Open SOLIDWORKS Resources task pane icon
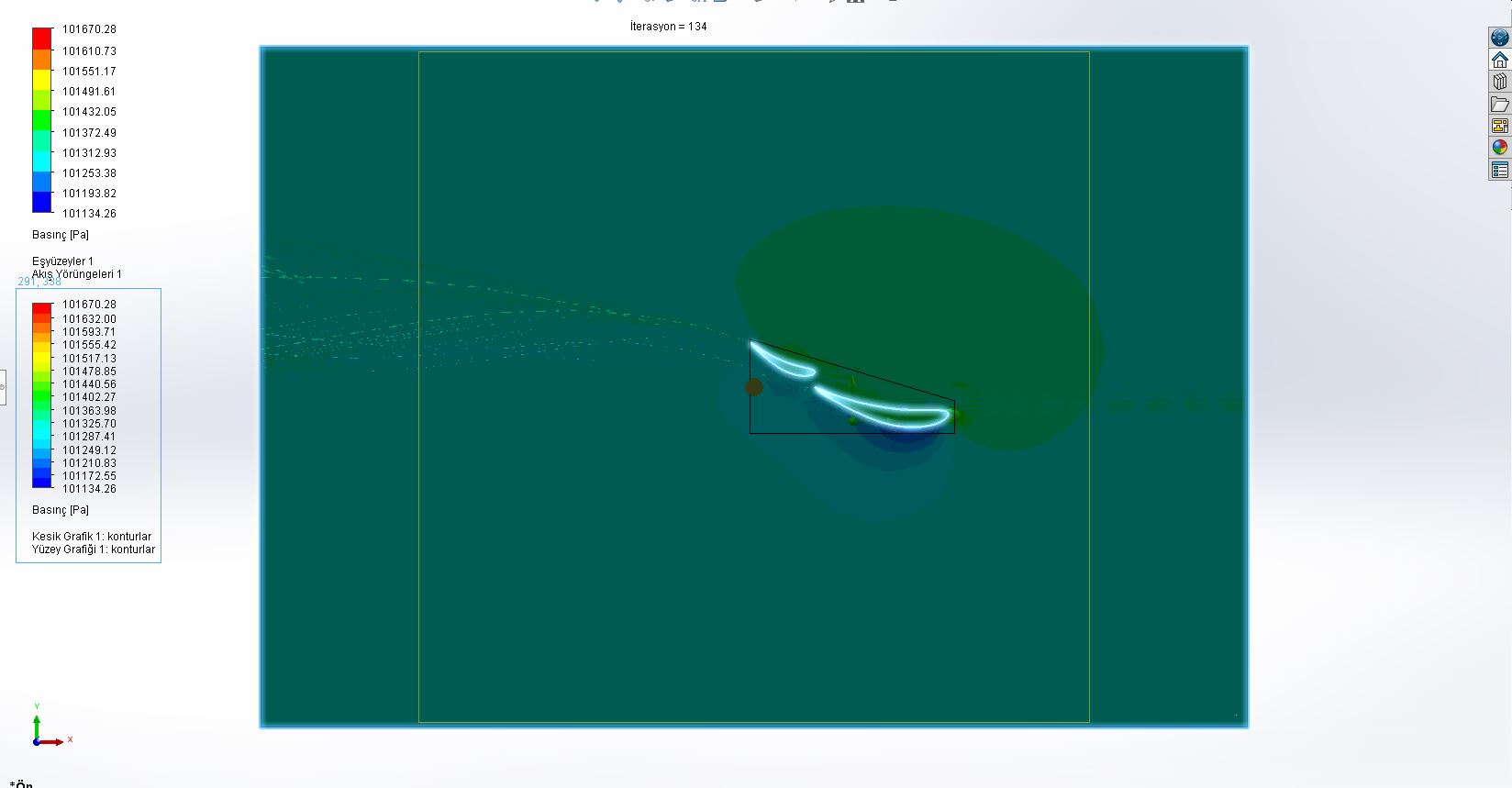 pyautogui.click(x=1499, y=38)
